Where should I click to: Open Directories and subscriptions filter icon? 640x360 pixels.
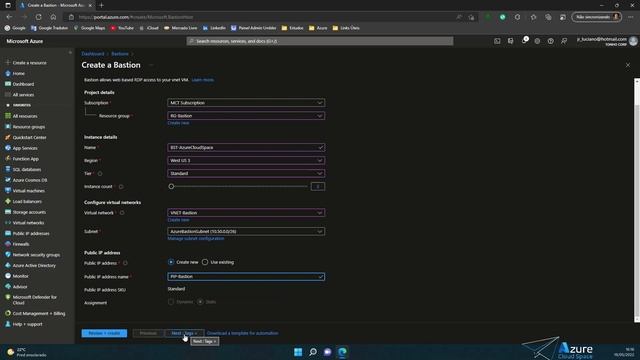click(510, 41)
